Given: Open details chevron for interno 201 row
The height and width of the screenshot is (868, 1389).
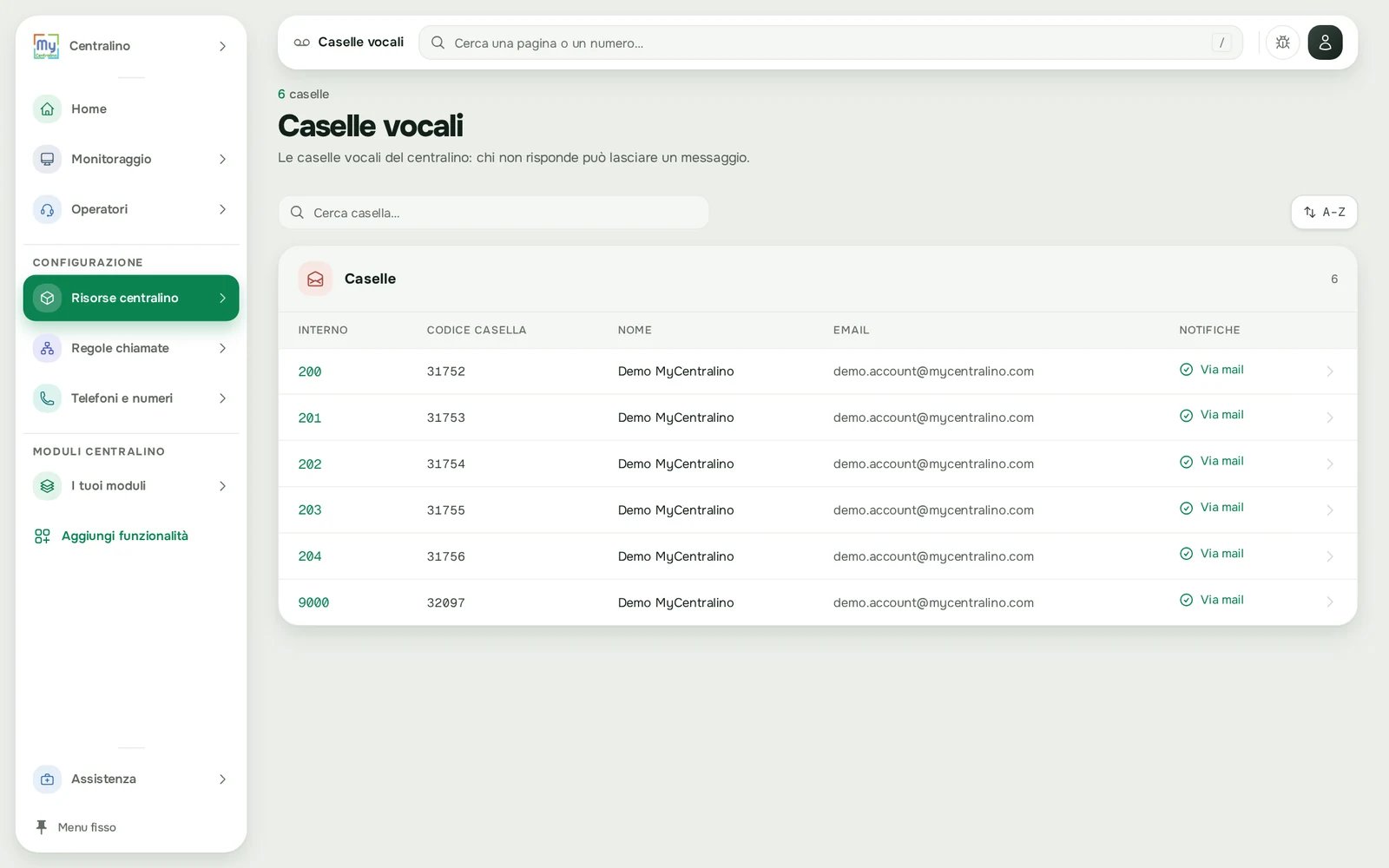Looking at the screenshot, I should pyautogui.click(x=1330, y=418).
